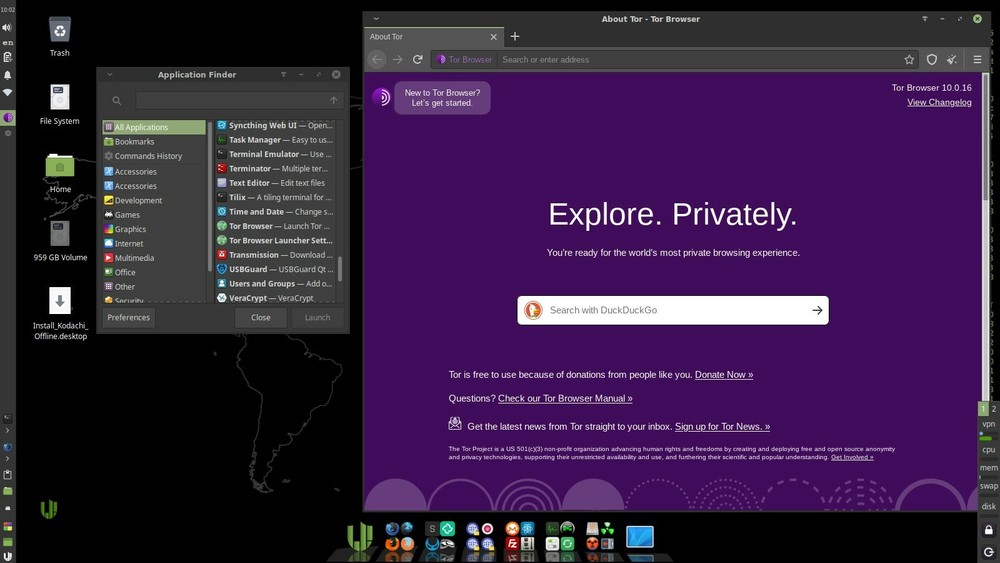
Task: Click the Donate Now link
Action: [724, 374]
